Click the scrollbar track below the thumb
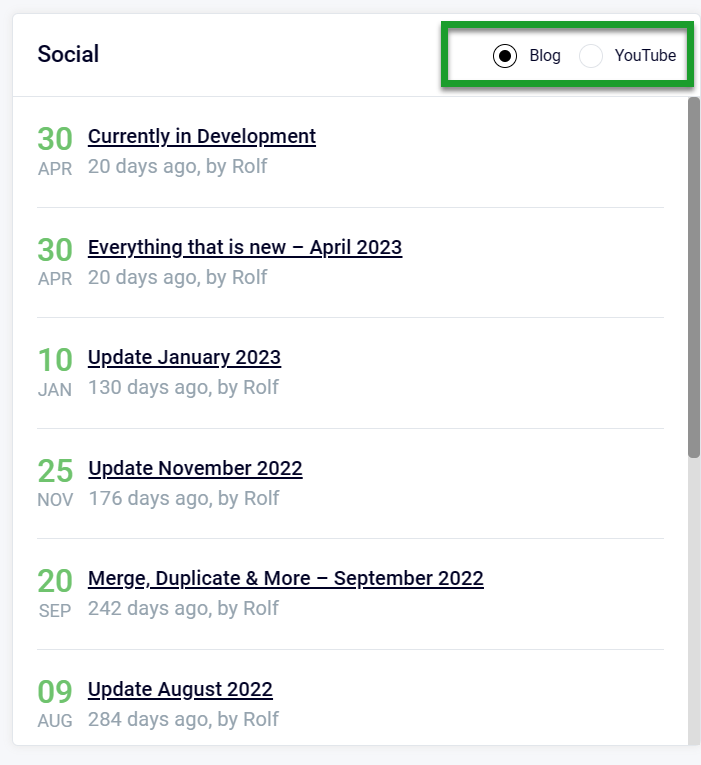This screenshot has height=765, width=701. pos(693,600)
